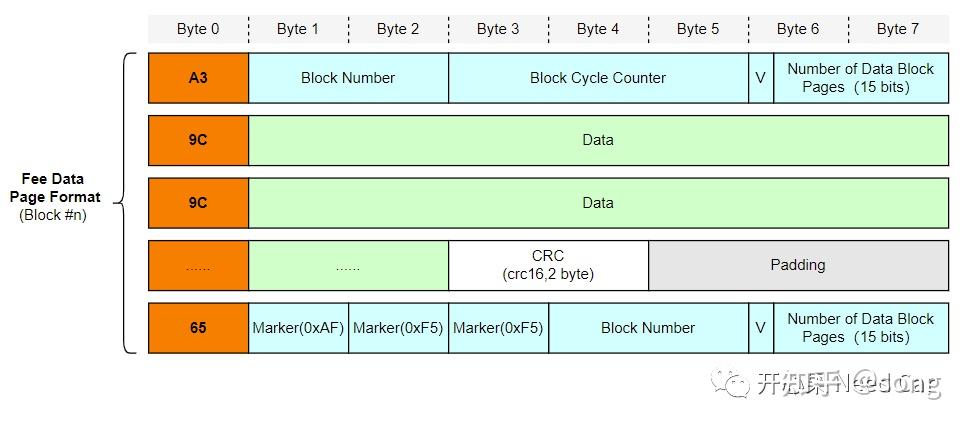Image resolution: width=966 pixels, height=426 pixels.
Task: Select the Byte 5 column header
Action: pyautogui.click(x=698, y=29)
